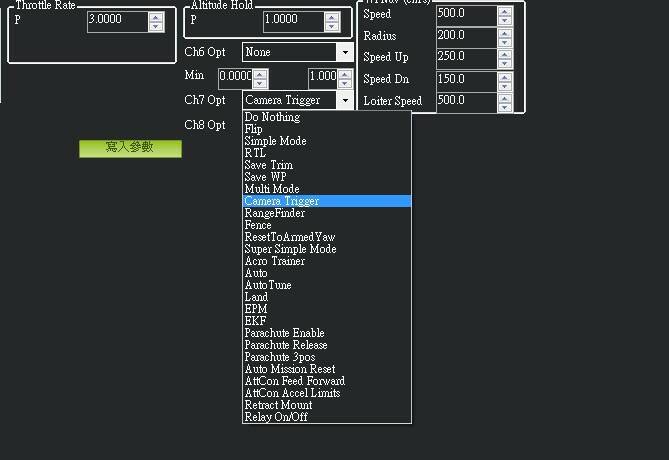Viewport: 669px width, 460px height.
Task: Select Save WP list entry
Action: 265,177
